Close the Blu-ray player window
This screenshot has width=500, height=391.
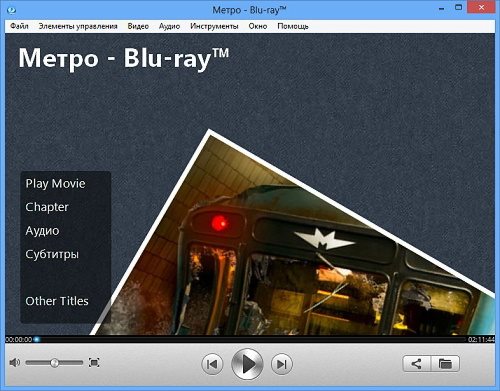tap(481, 7)
